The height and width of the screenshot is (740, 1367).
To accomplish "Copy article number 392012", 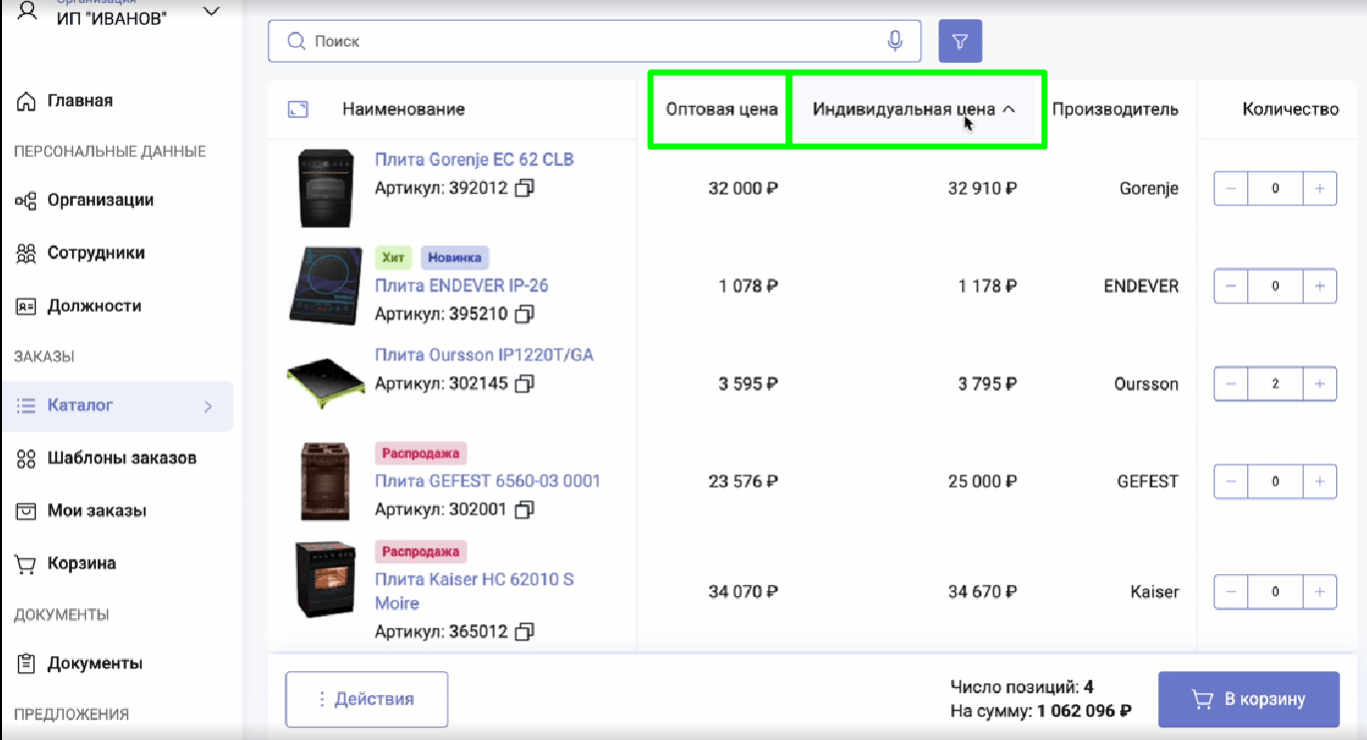I will click(x=525, y=188).
